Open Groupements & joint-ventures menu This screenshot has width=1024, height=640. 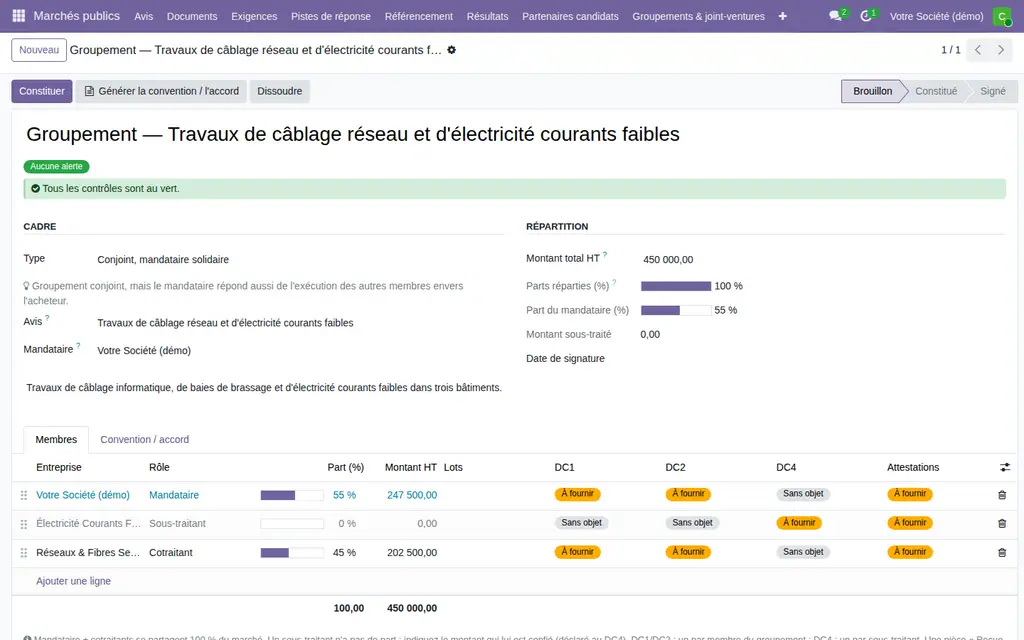[x=698, y=16]
